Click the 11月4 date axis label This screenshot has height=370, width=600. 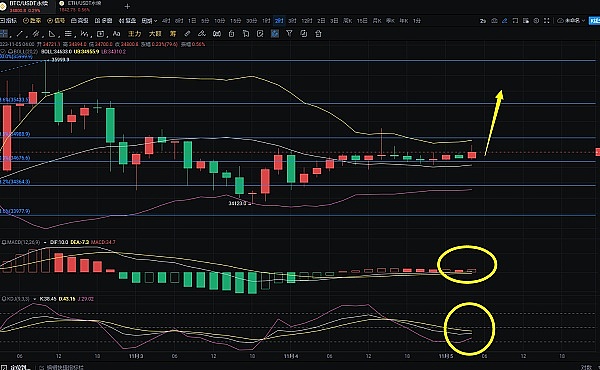(291, 356)
